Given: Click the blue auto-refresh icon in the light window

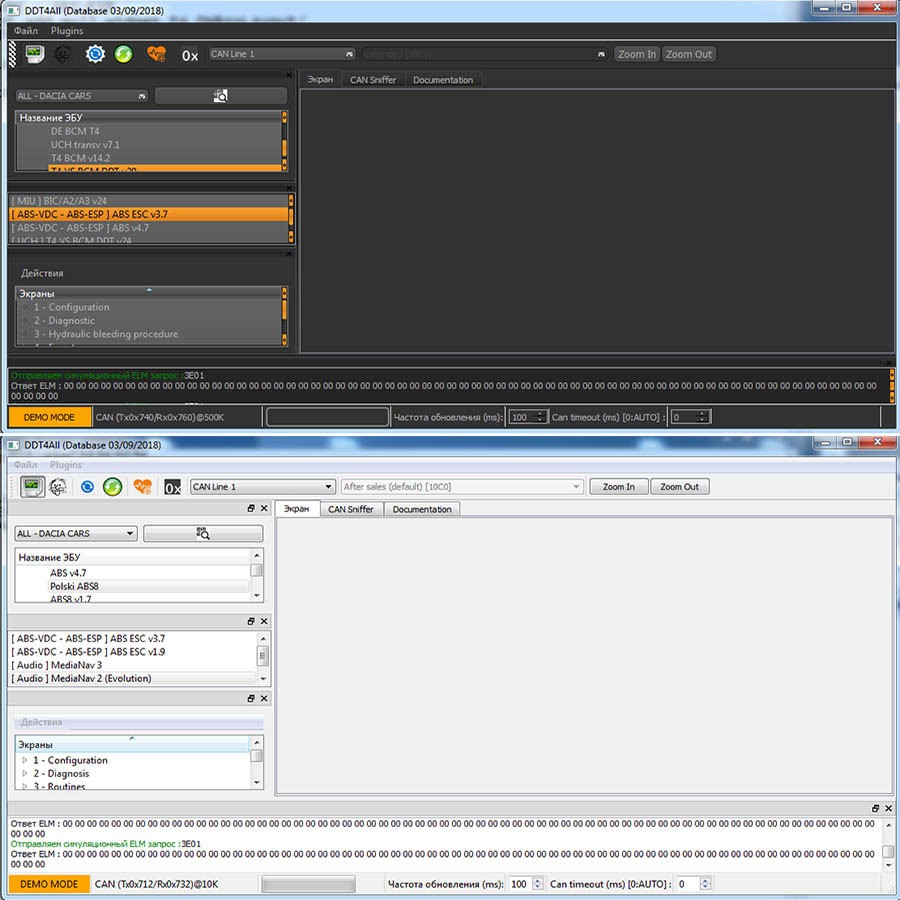Looking at the screenshot, I should coord(87,487).
